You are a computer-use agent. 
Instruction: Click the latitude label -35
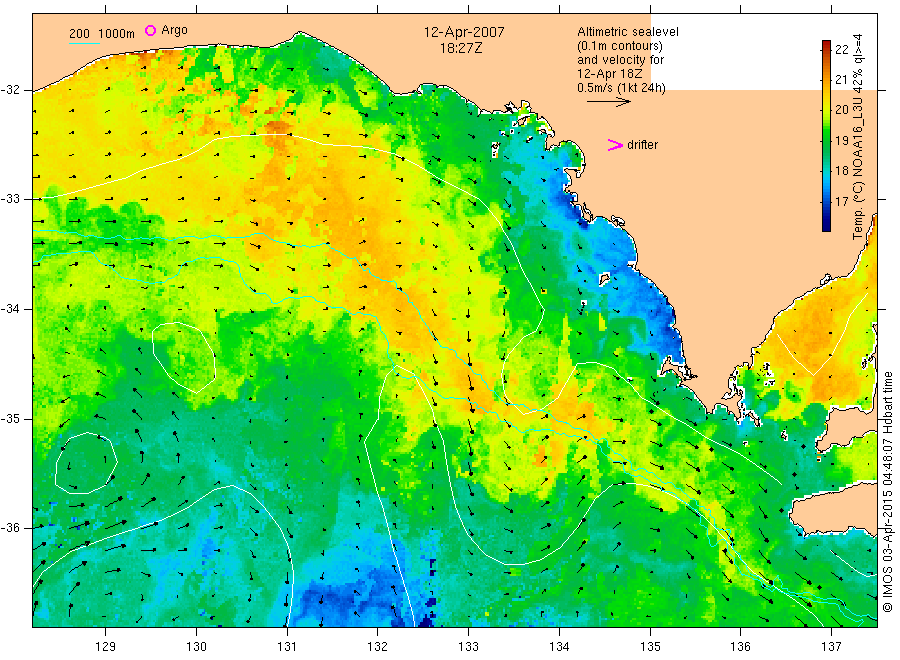pos(11,418)
